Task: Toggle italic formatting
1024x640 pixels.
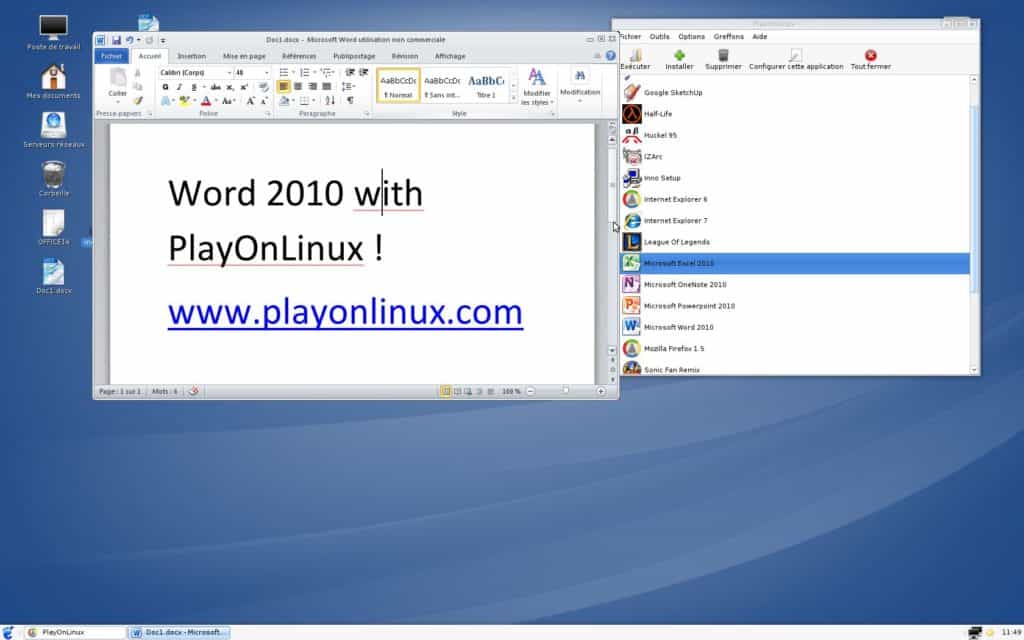Action: tap(178, 86)
